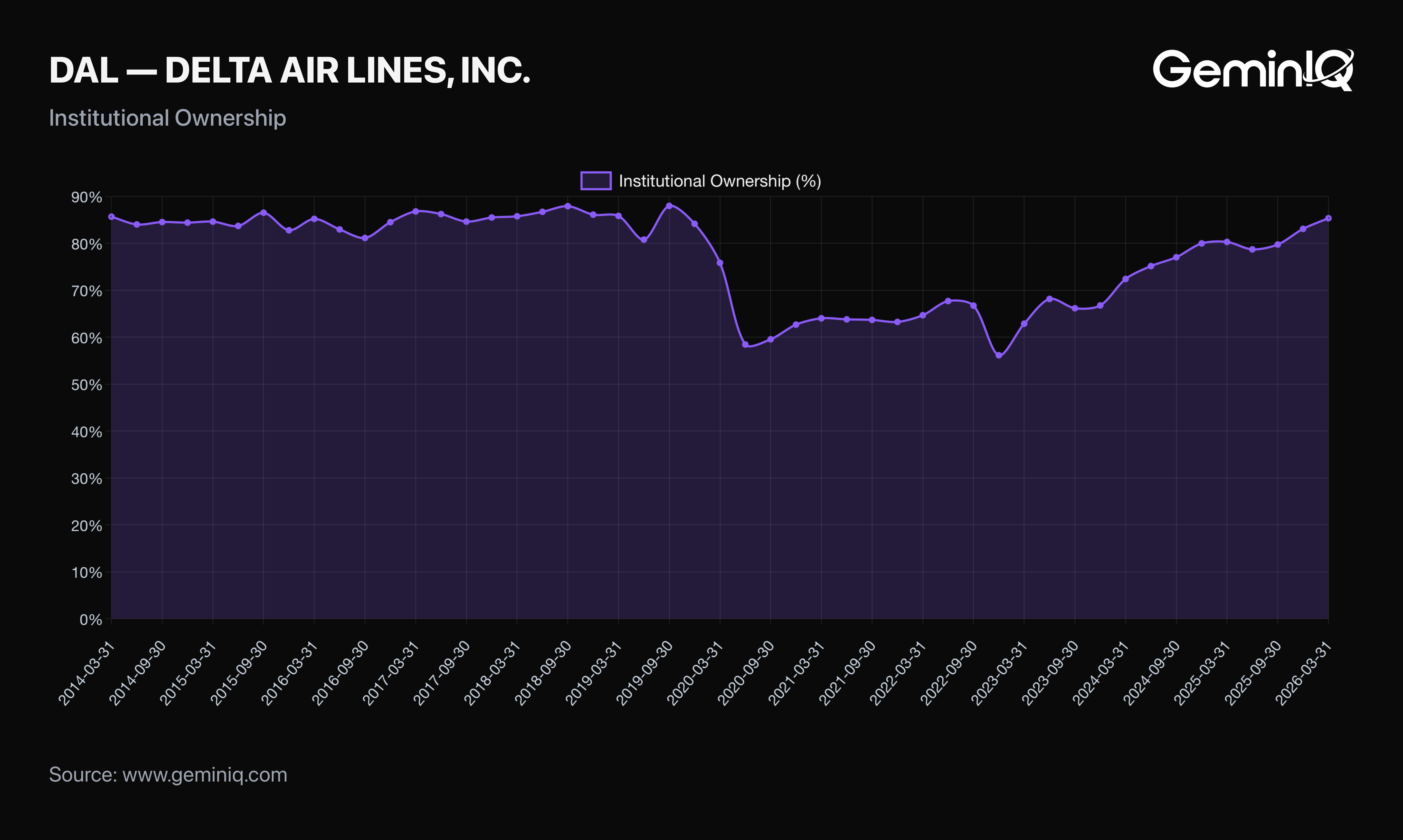This screenshot has width=1403, height=840.
Task: Click the 2023-03-31 x-axis date label
Action: 1000,673
